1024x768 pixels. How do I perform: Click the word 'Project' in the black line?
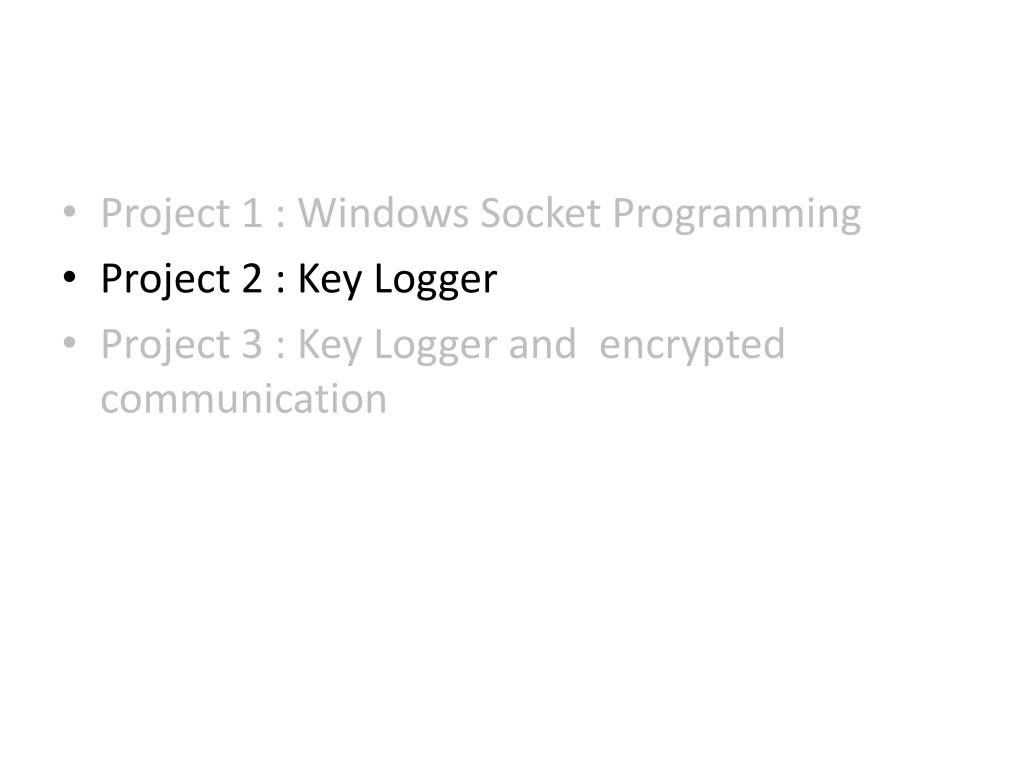[165, 281]
